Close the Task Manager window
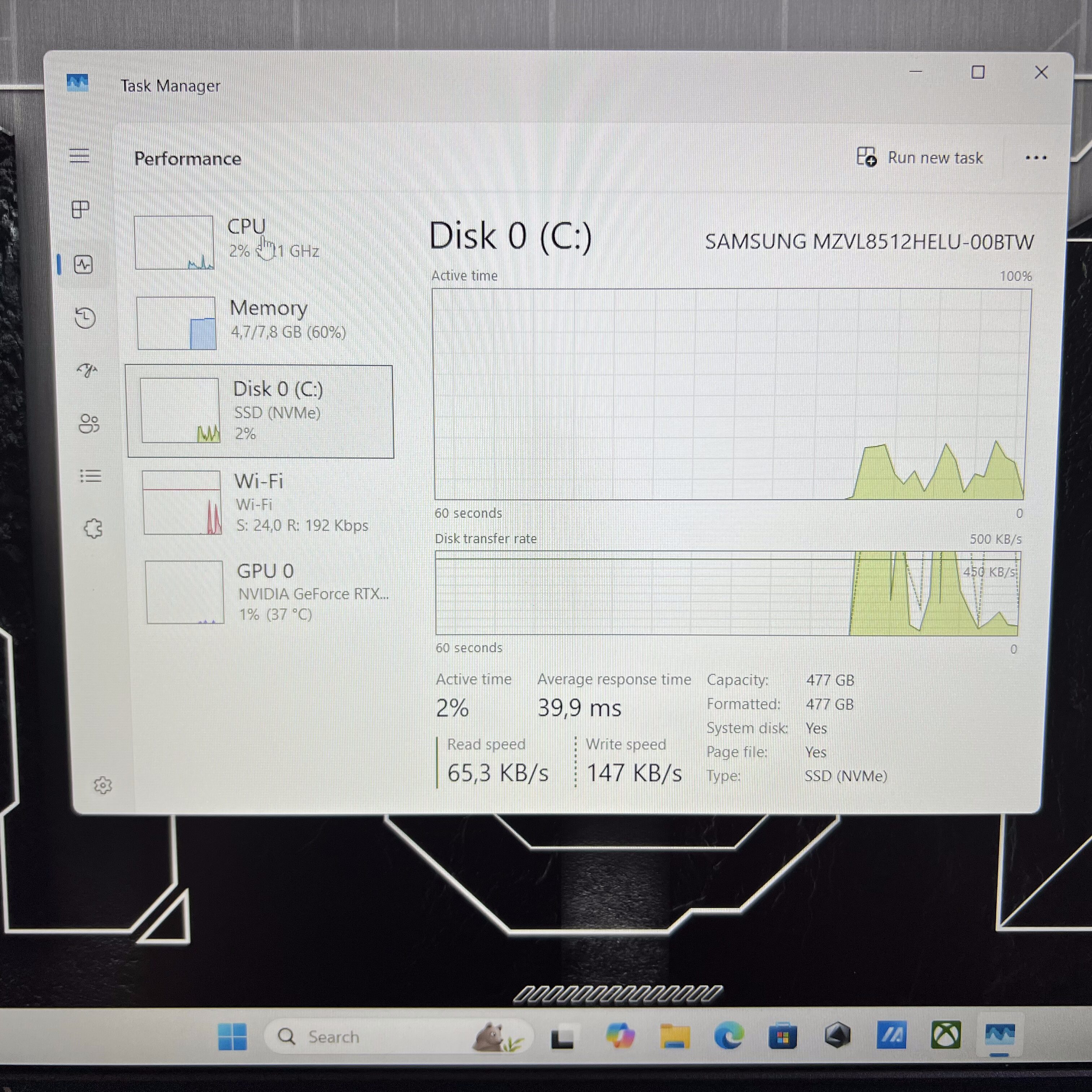Image resolution: width=1092 pixels, height=1092 pixels. point(1041,72)
